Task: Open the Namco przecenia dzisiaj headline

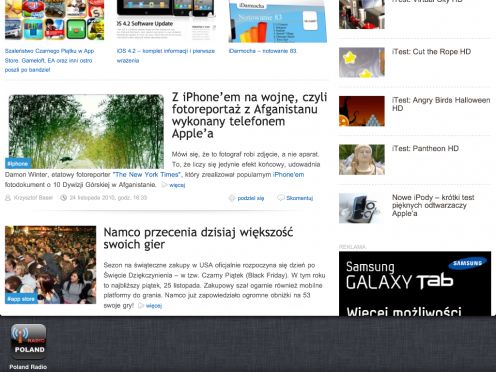Action: click(198, 238)
